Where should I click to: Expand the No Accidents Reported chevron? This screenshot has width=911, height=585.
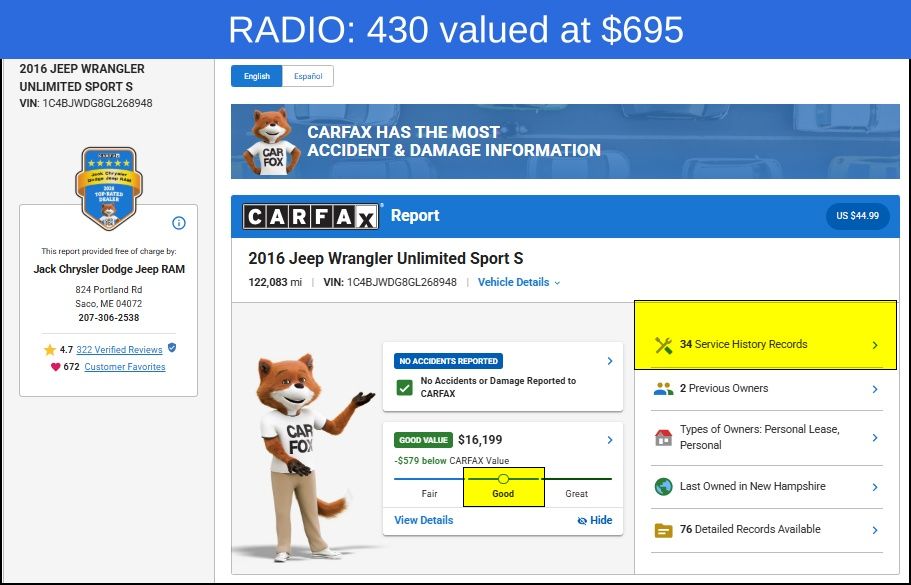(x=609, y=361)
